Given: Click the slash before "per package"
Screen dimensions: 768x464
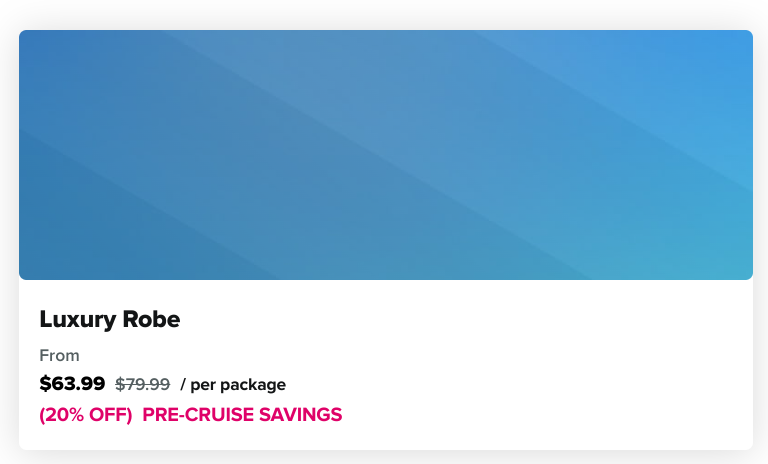Looking at the screenshot, I should coord(183,385).
